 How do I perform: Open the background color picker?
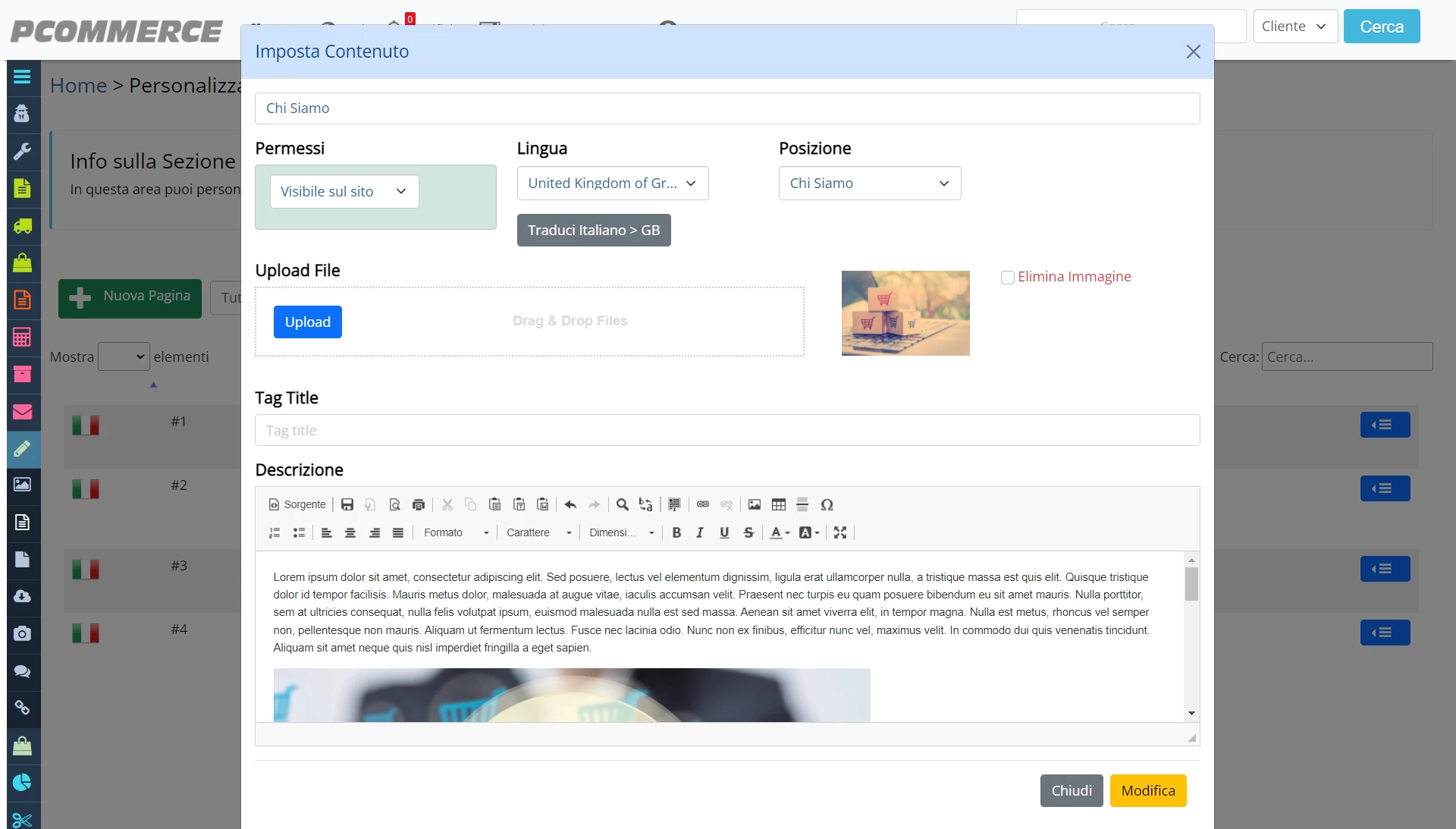coord(809,532)
